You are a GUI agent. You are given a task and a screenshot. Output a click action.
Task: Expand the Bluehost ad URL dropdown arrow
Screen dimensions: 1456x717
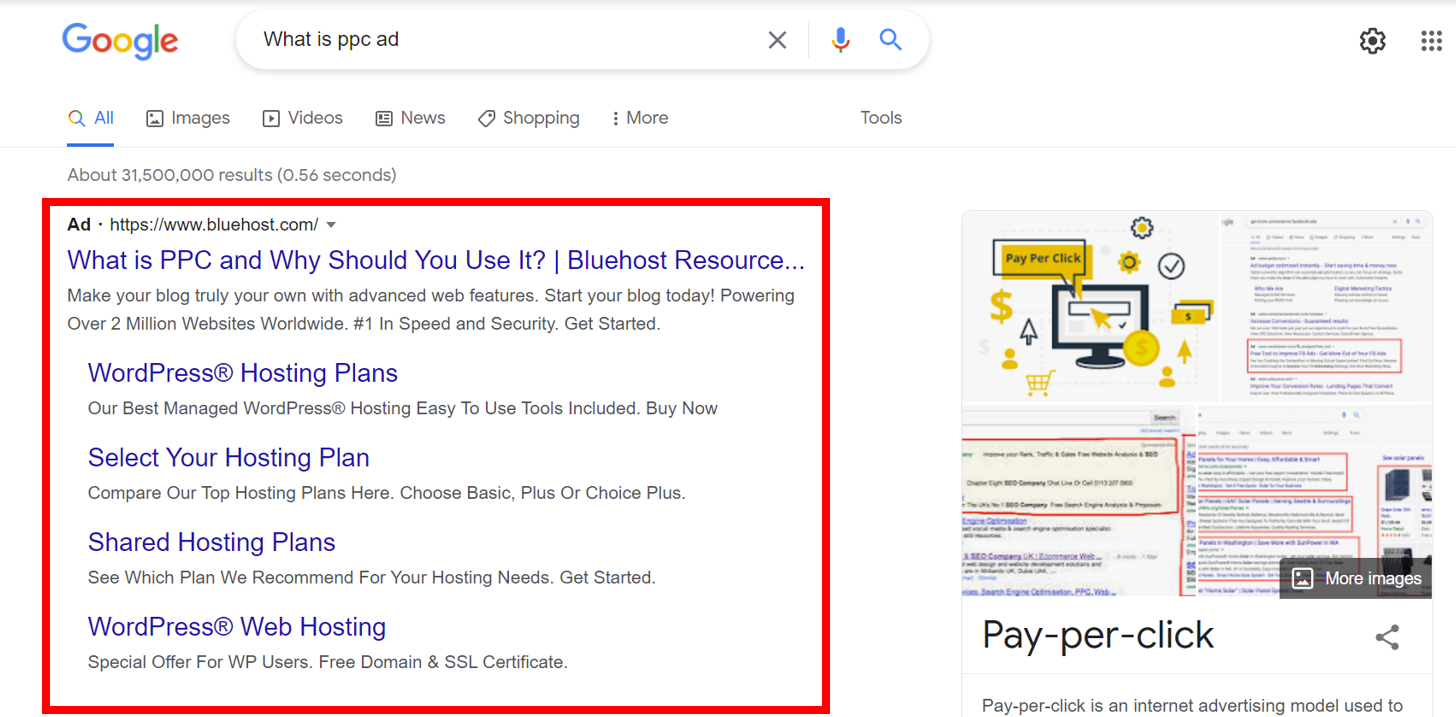coord(332,225)
